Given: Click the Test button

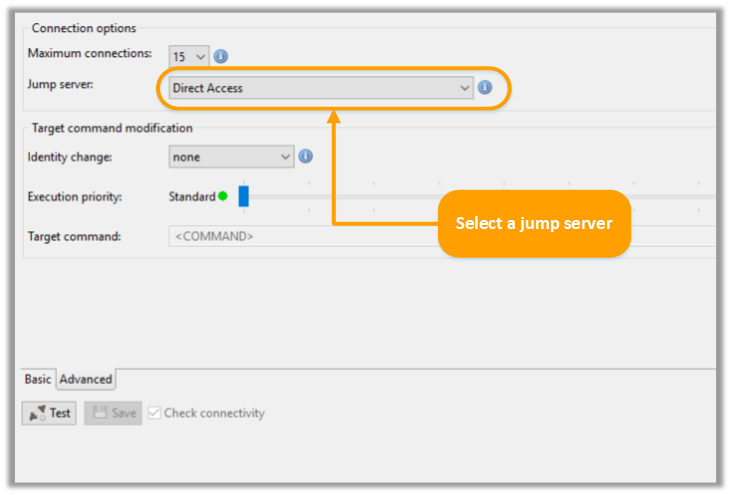Looking at the screenshot, I should [x=49, y=413].
